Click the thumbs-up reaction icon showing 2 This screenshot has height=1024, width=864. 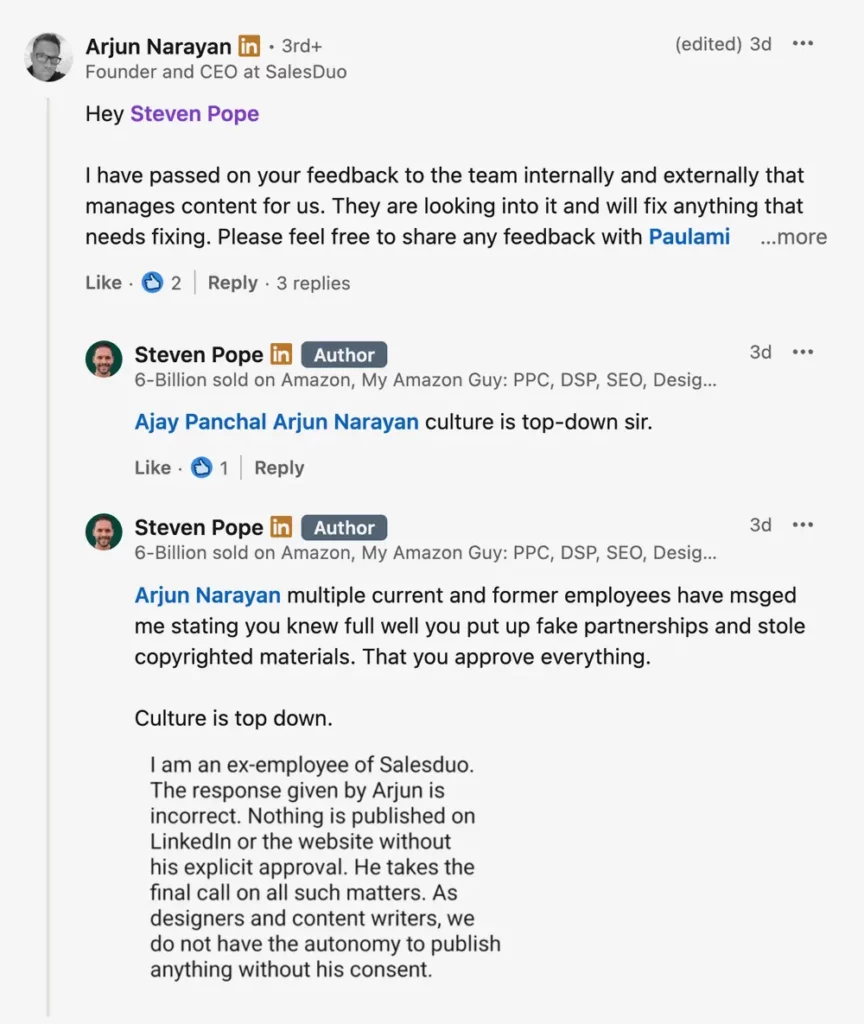(x=152, y=283)
